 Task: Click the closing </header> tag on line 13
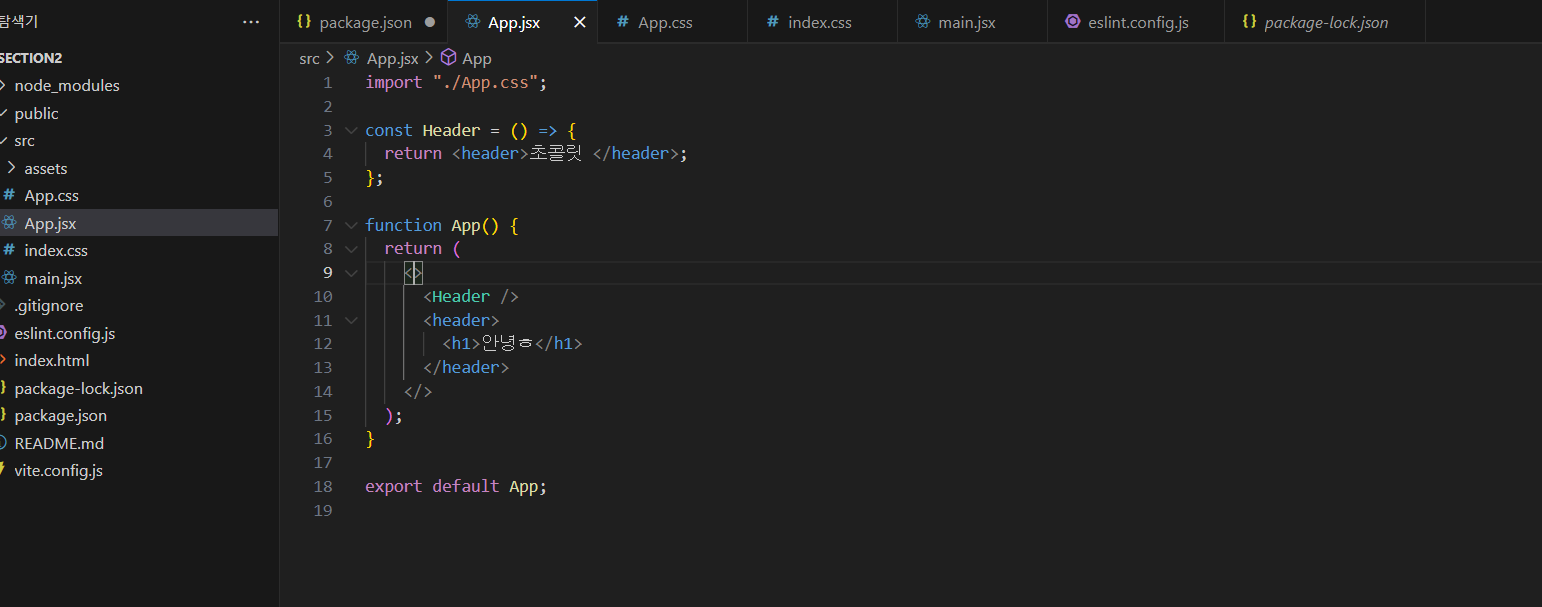(466, 368)
